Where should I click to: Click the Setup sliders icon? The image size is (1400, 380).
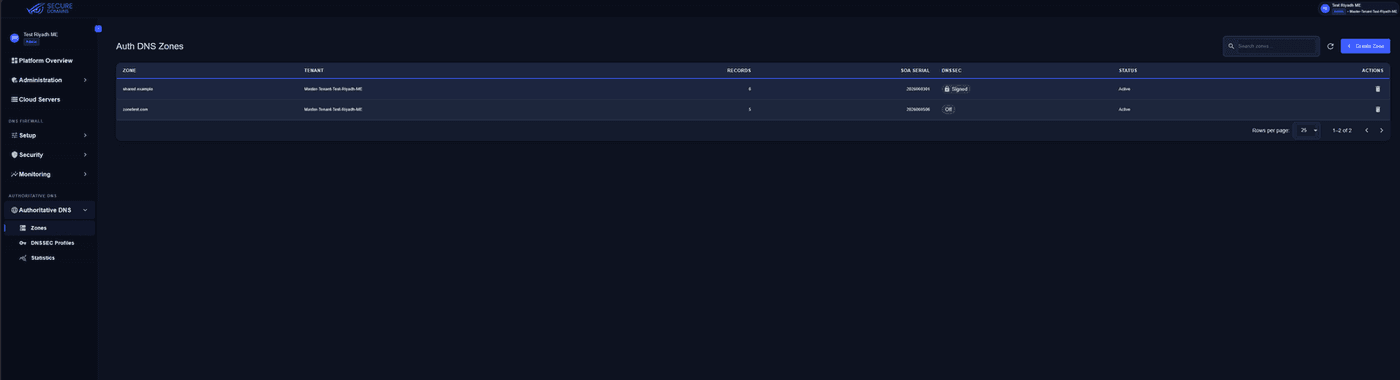[x=14, y=135]
